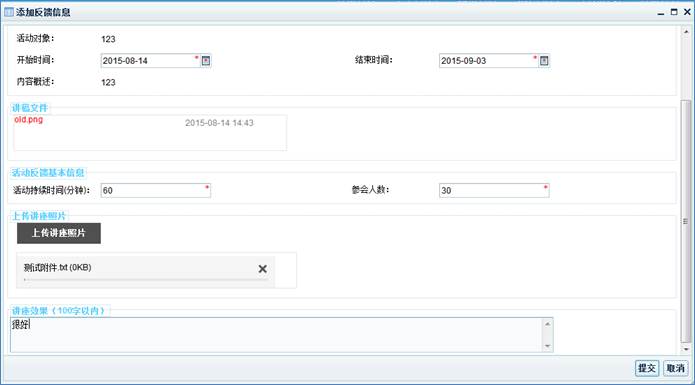Click the 上传讲座照片 upload button
This screenshot has height=385, width=695.
pos(59,233)
